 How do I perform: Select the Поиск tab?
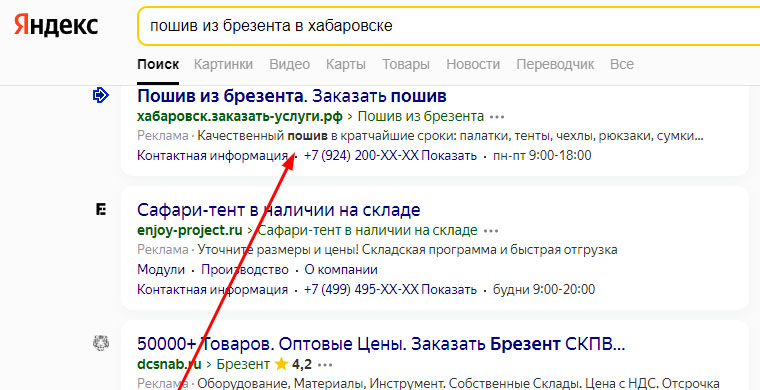[x=158, y=64]
